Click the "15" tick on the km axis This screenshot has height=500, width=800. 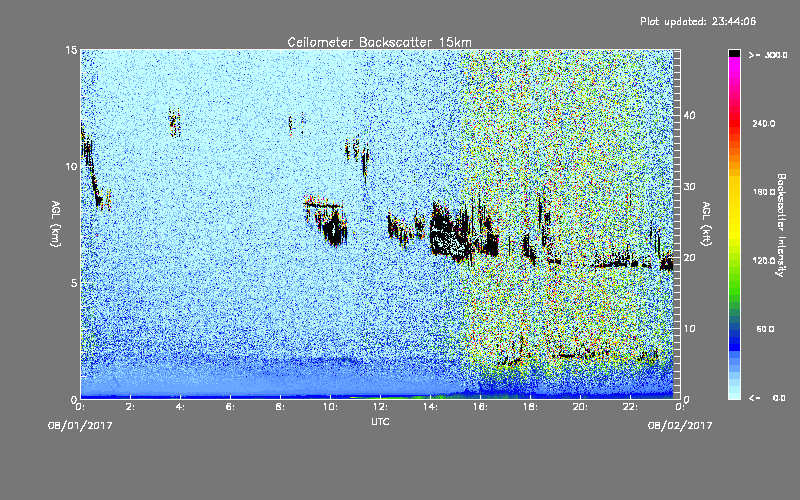tap(71, 50)
